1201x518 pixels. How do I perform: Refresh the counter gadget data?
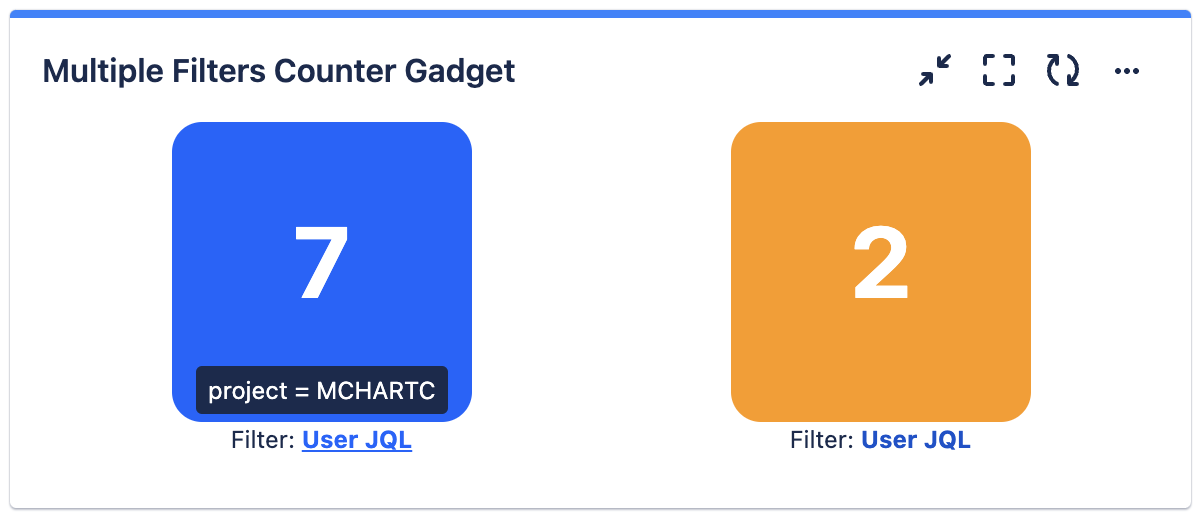pos(1062,71)
